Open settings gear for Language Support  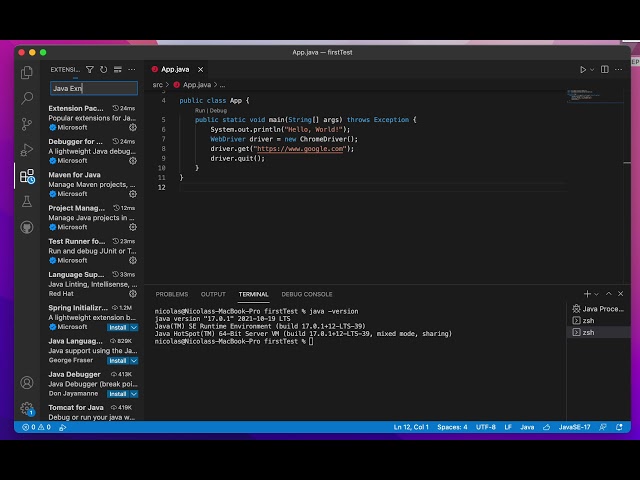point(133,293)
